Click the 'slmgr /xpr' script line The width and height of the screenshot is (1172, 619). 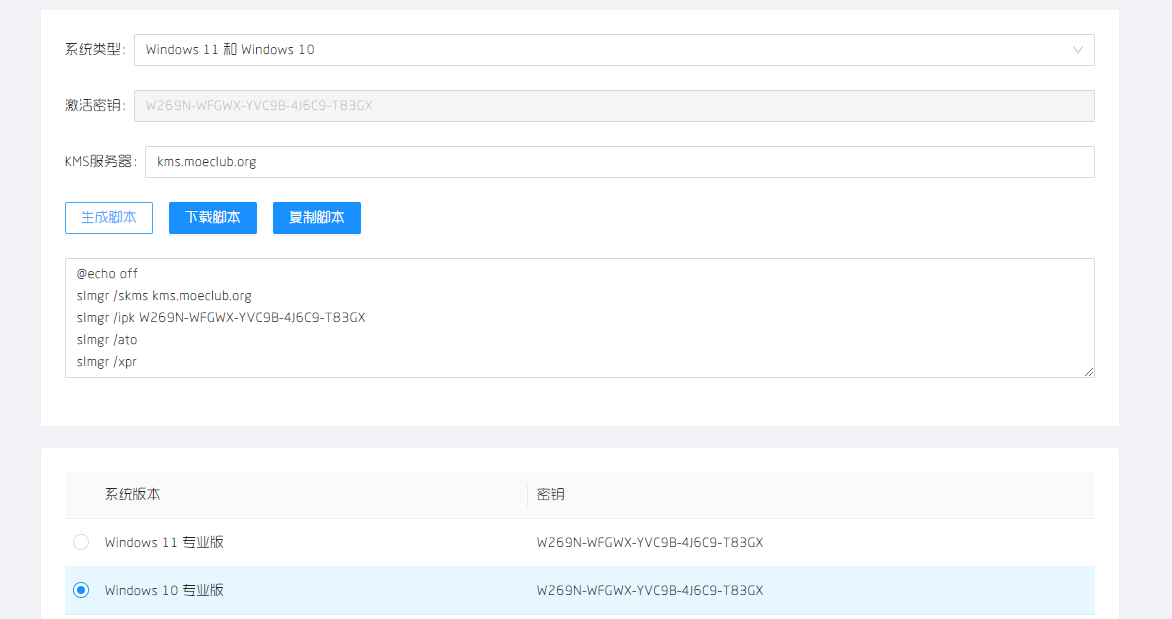coord(107,362)
